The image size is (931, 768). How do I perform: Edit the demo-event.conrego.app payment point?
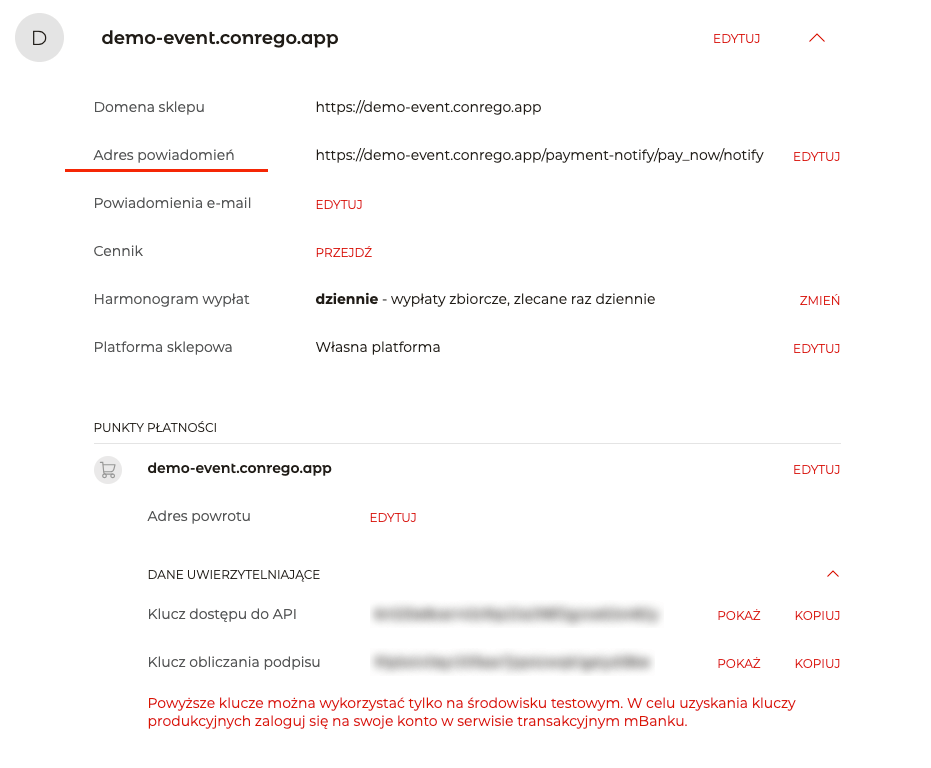pos(816,470)
